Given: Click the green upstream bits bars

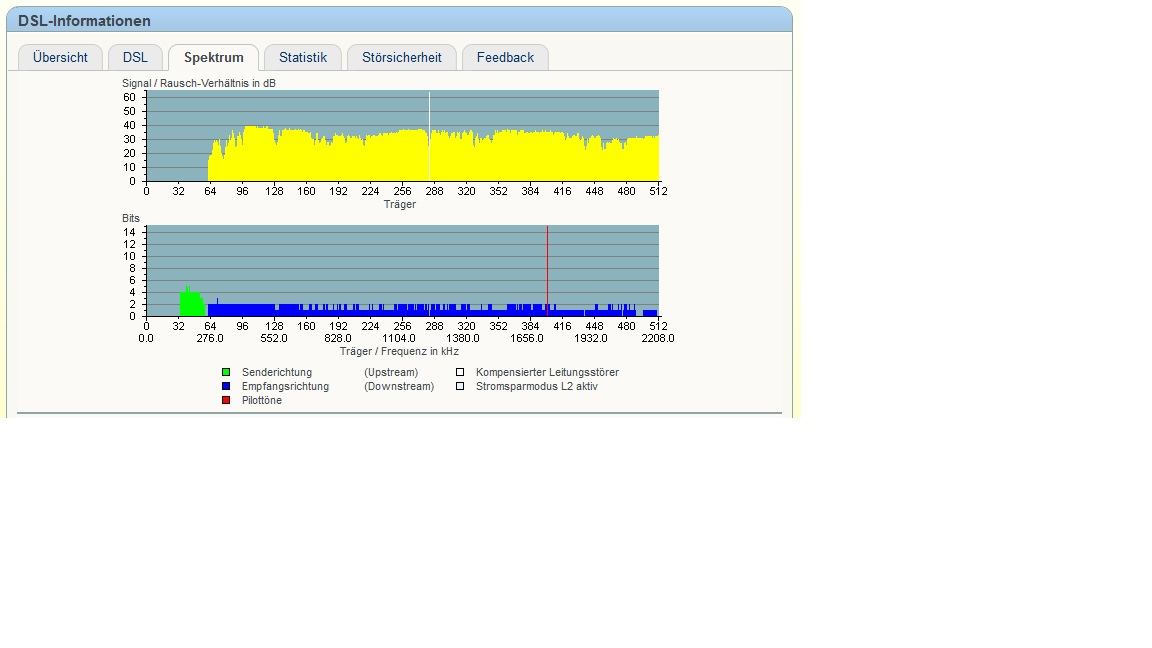Looking at the screenshot, I should tap(191, 302).
